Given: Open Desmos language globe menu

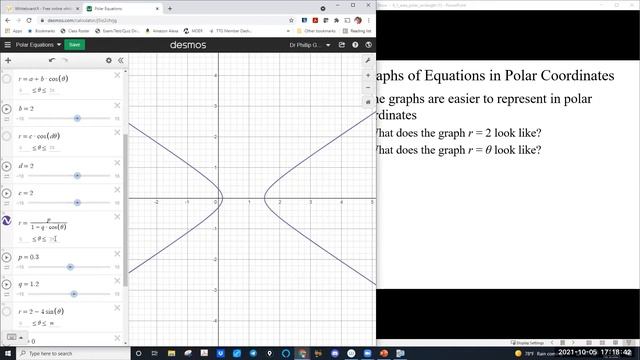Looking at the screenshot, I should click(x=369, y=45).
